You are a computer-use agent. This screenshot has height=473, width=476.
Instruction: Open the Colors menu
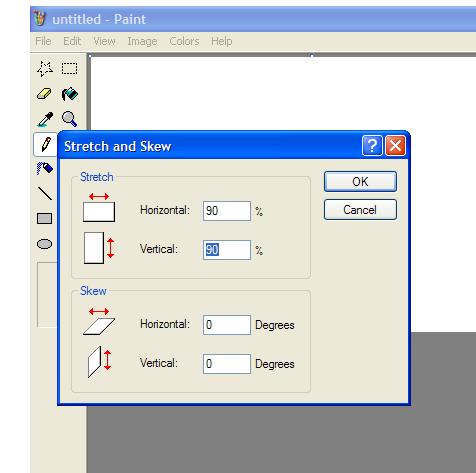pyautogui.click(x=184, y=41)
